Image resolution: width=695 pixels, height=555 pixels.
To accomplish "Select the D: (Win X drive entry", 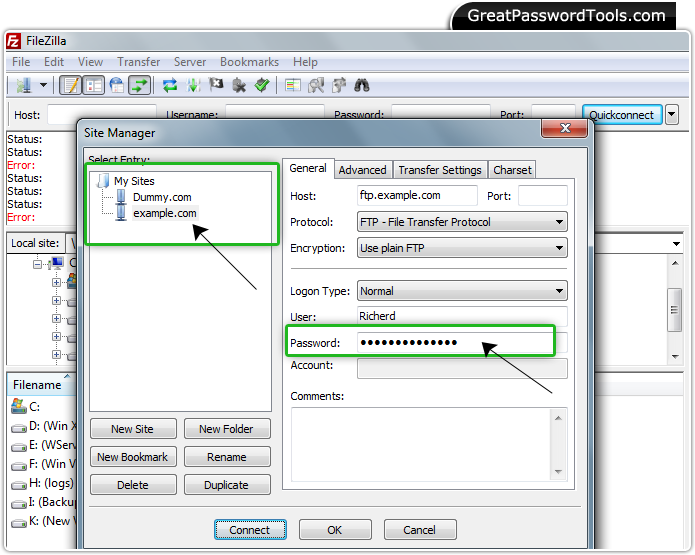I will 43,426.
